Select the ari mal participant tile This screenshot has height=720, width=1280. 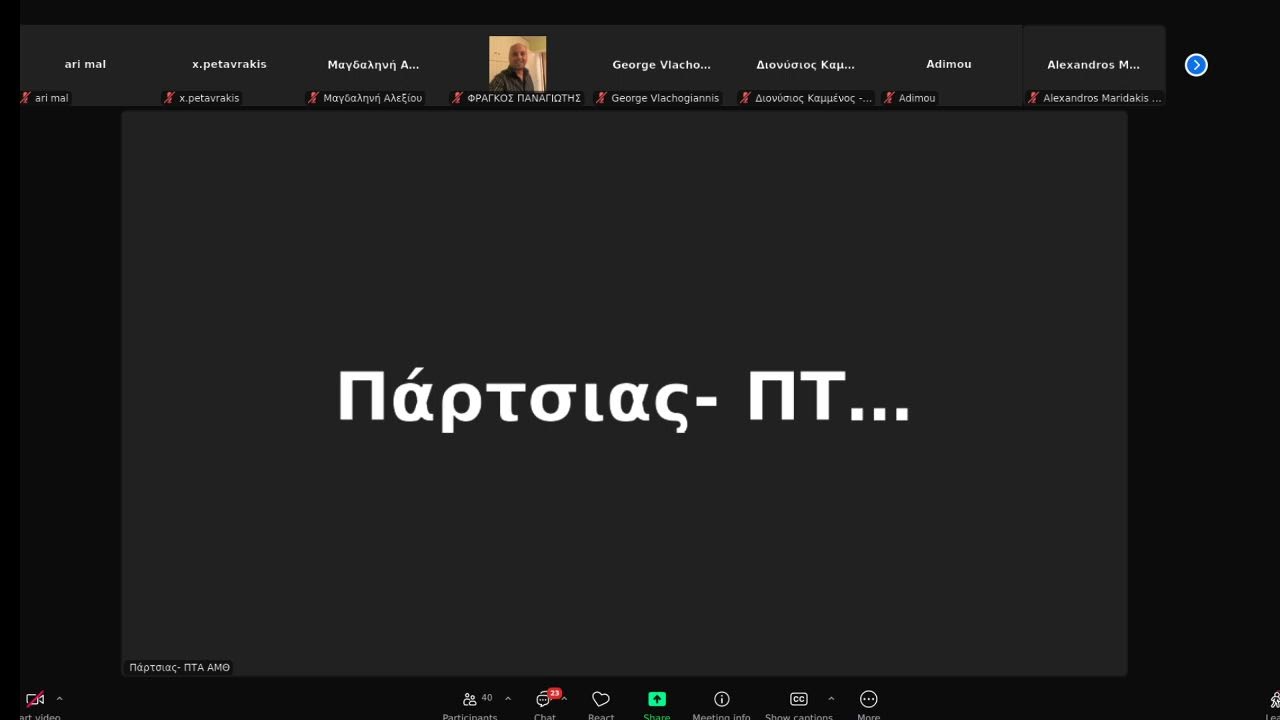[85, 65]
